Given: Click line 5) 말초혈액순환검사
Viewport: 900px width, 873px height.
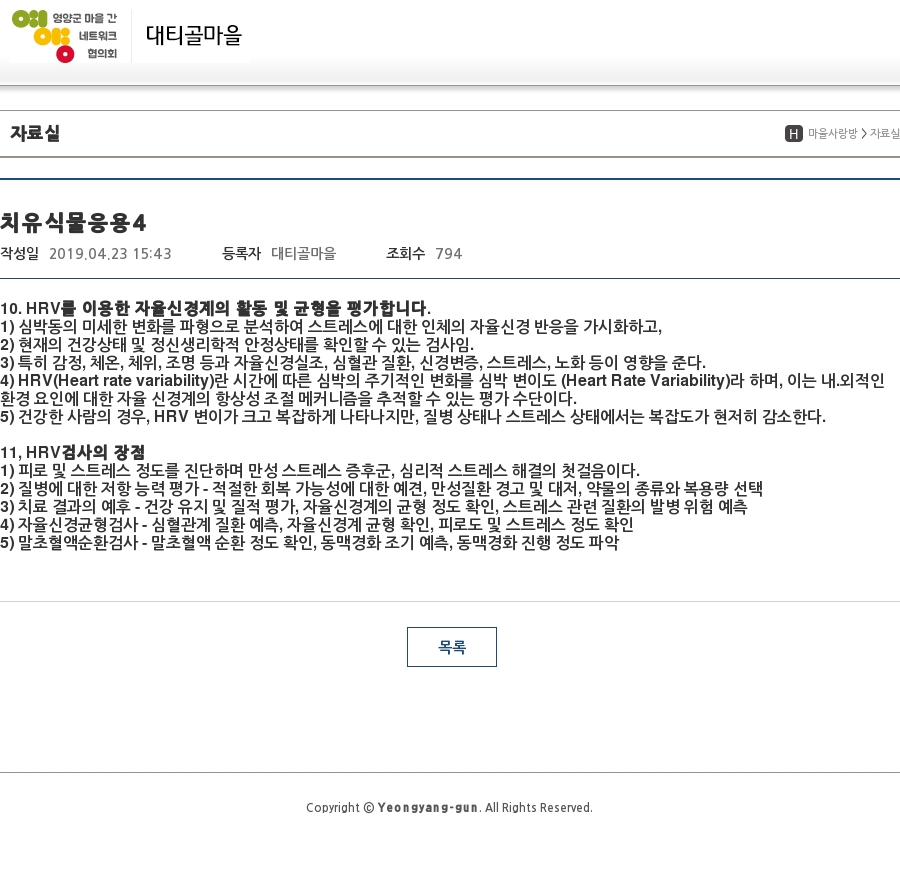Looking at the screenshot, I should 309,542.
